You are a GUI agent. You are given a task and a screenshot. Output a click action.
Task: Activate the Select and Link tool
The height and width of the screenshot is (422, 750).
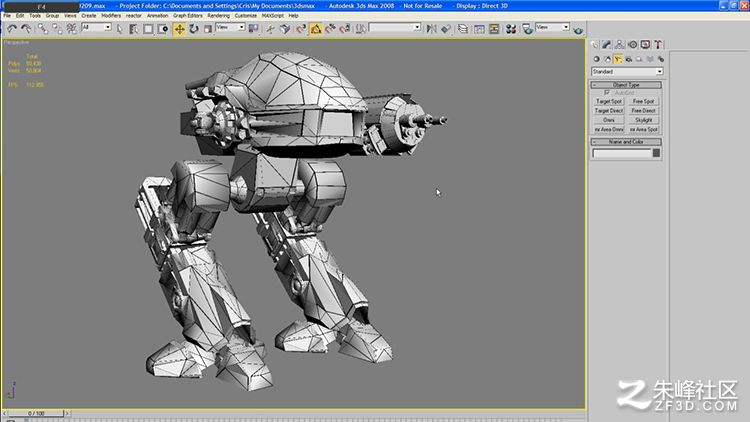click(43, 29)
